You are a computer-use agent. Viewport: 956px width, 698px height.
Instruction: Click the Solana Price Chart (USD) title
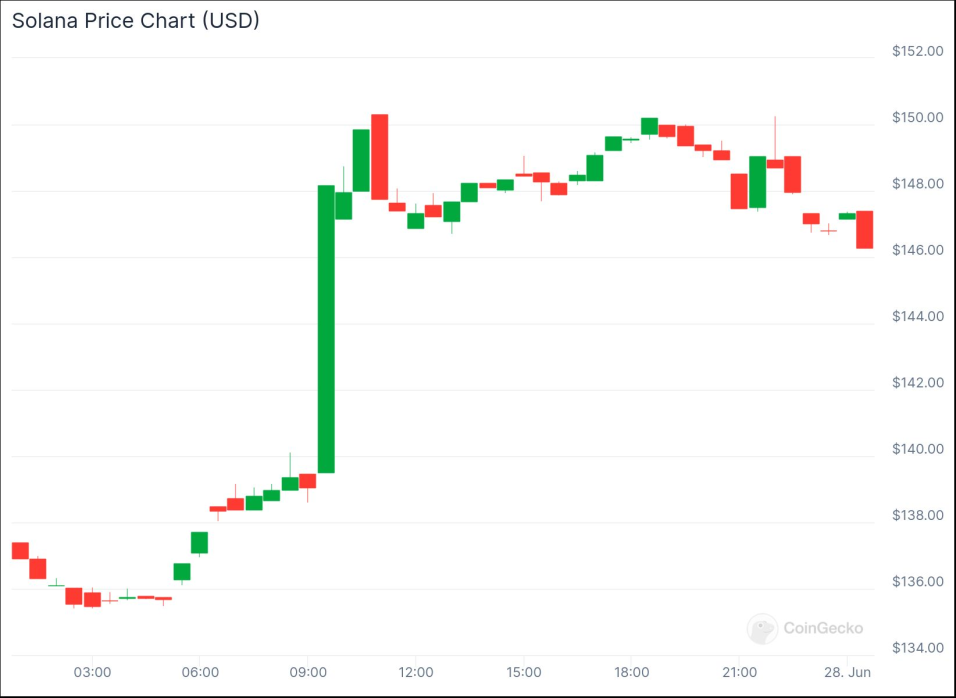click(136, 21)
